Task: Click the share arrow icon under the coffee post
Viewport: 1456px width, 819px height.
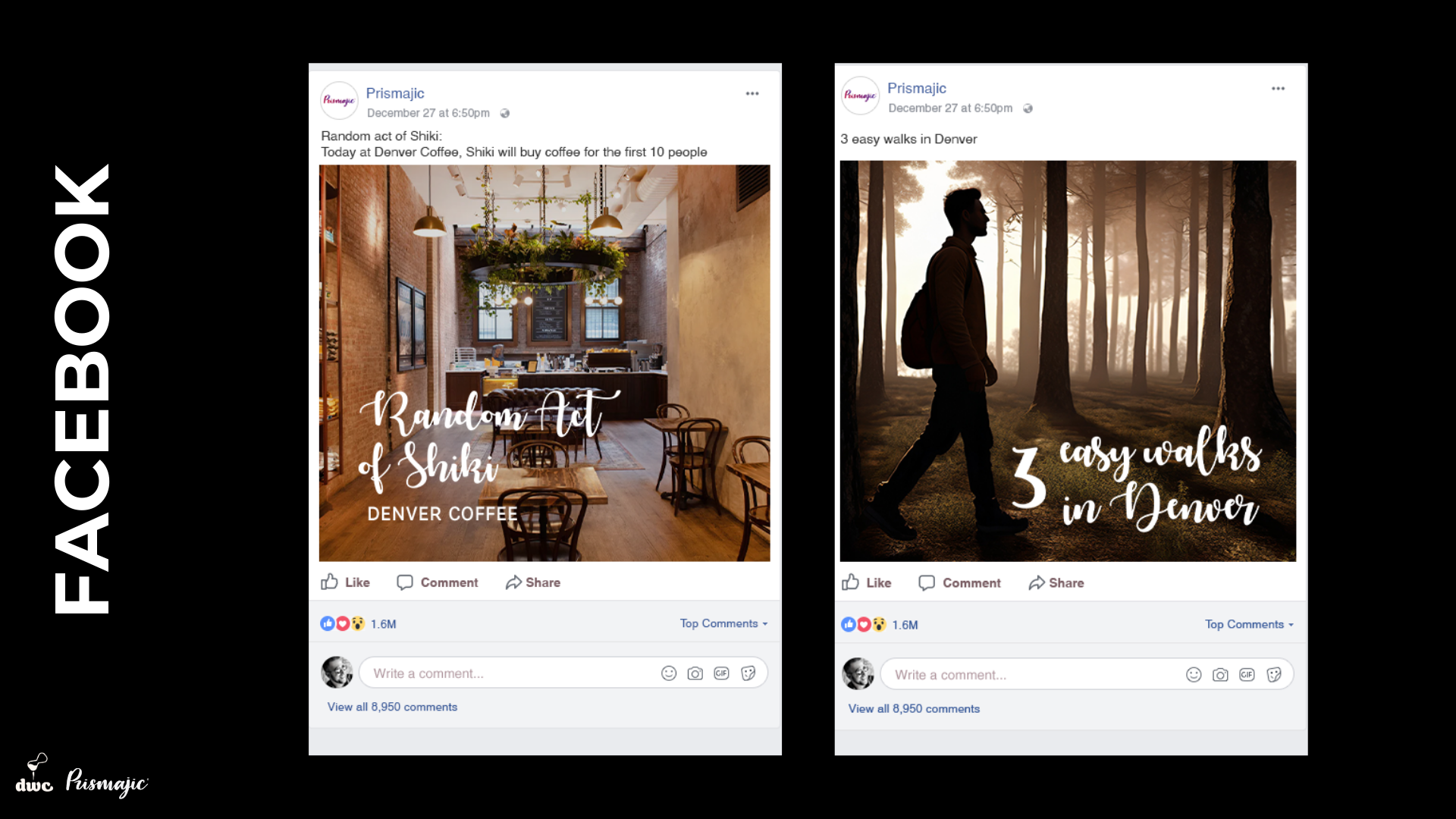Action: pos(513,582)
